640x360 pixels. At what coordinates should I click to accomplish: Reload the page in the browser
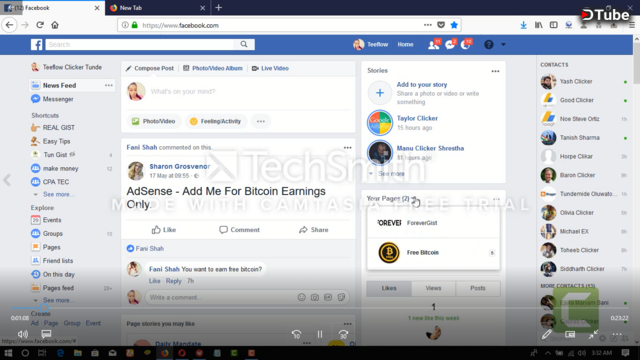coord(40,25)
